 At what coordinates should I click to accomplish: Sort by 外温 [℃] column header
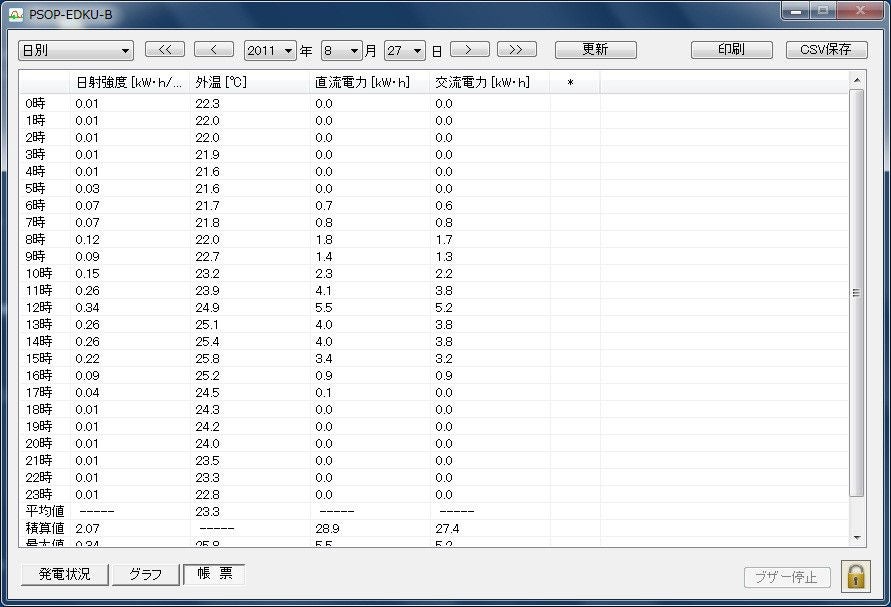(249, 83)
